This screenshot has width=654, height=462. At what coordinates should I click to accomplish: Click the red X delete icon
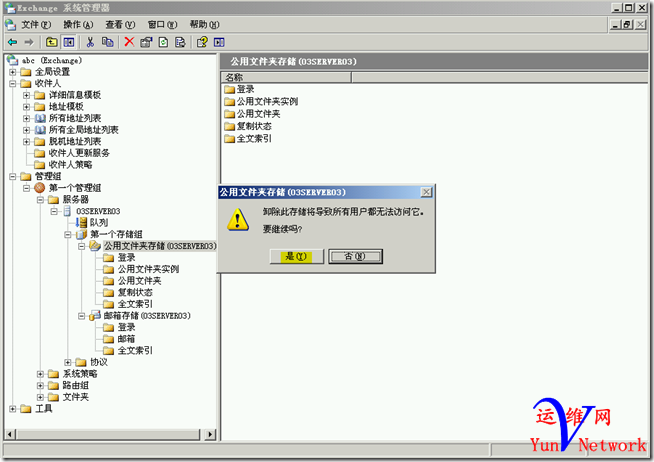tap(129, 42)
